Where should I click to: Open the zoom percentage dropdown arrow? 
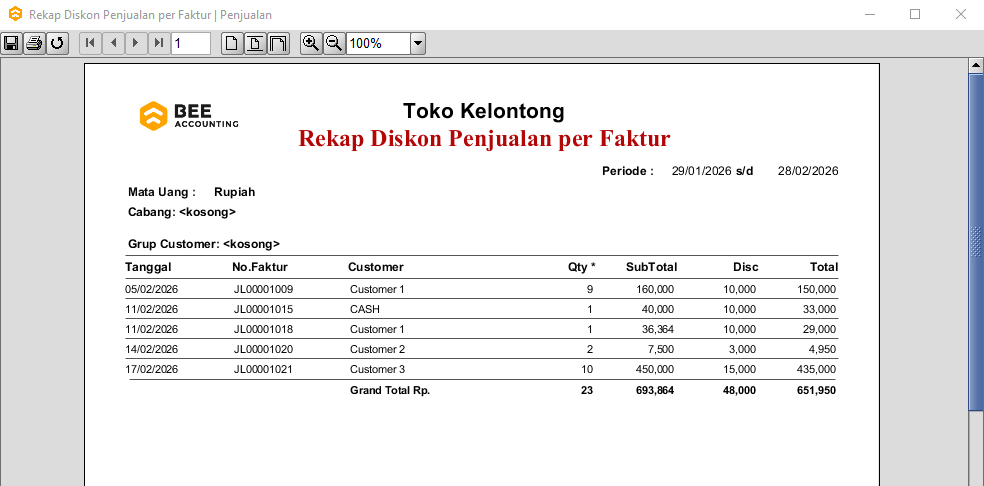(x=418, y=43)
